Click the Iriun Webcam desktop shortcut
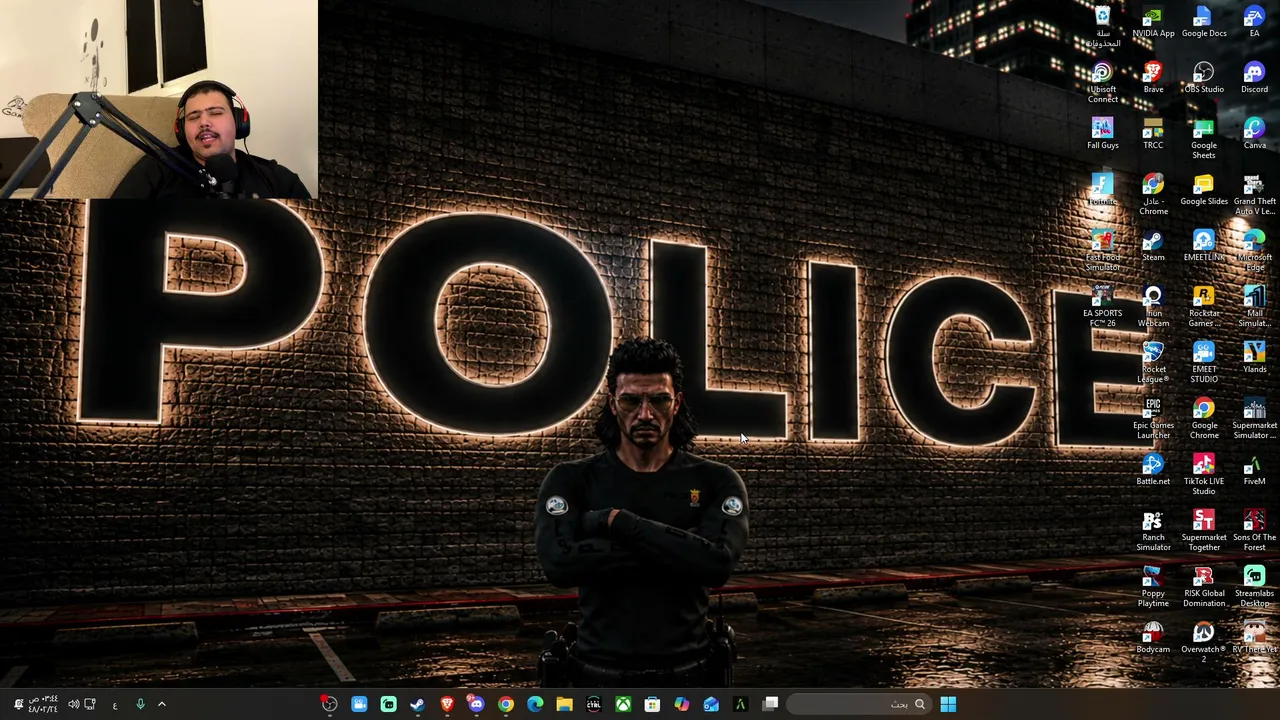Viewport: 1280px width, 720px height. click(x=1153, y=307)
